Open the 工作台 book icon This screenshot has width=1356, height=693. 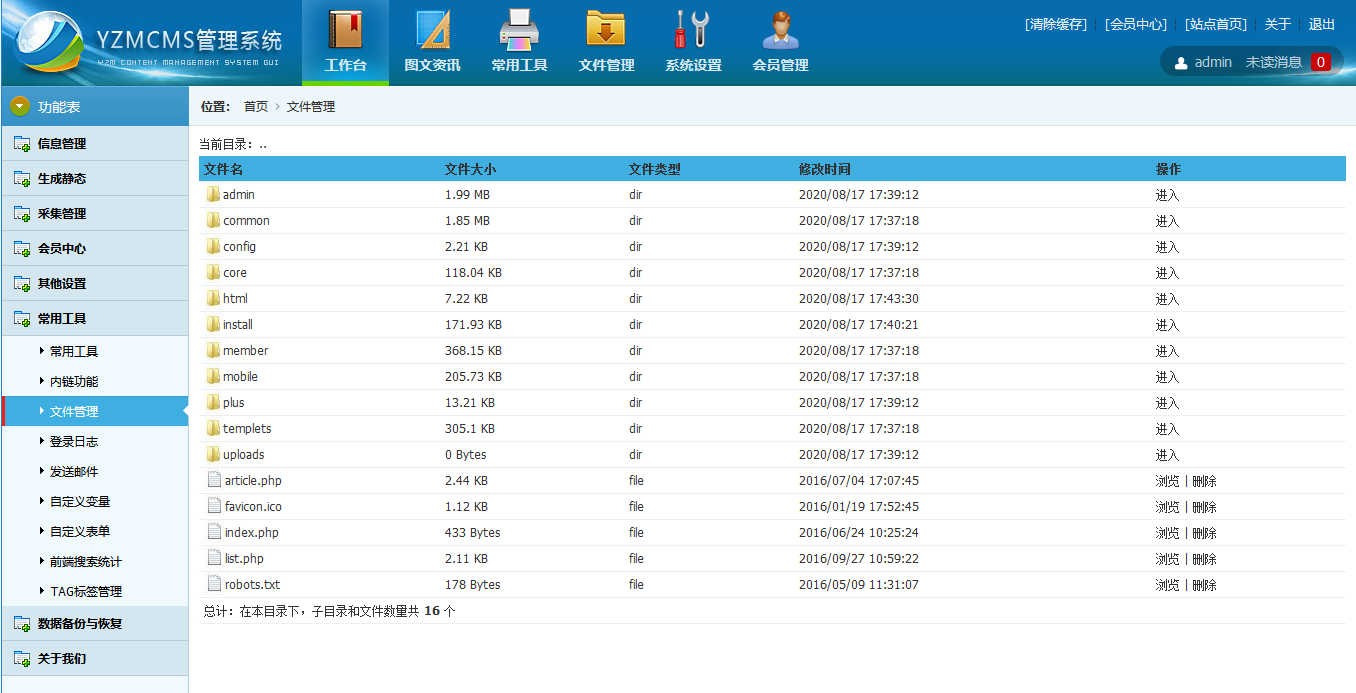[345, 30]
